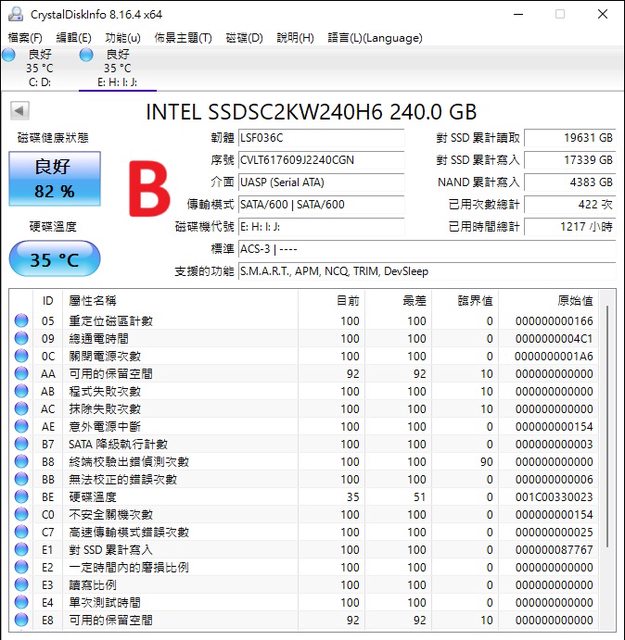
Task: Open the 語言(Language) menu
Action: tap(374, 38)
